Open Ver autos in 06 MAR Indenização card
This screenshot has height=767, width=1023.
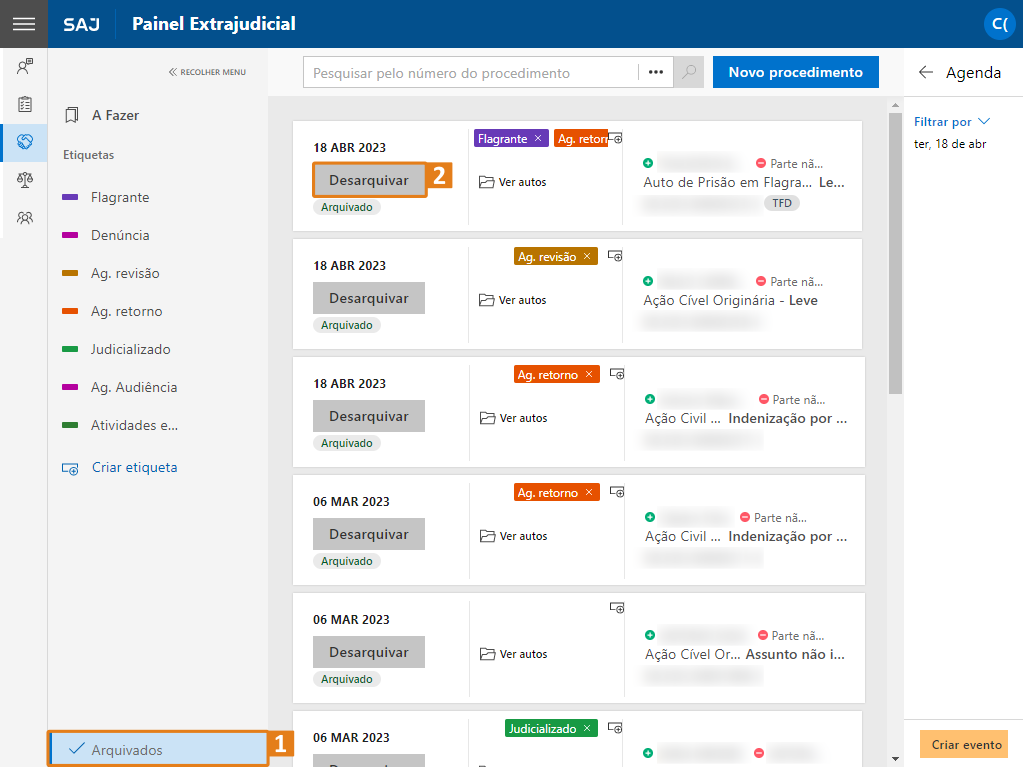tap(513, 536)
